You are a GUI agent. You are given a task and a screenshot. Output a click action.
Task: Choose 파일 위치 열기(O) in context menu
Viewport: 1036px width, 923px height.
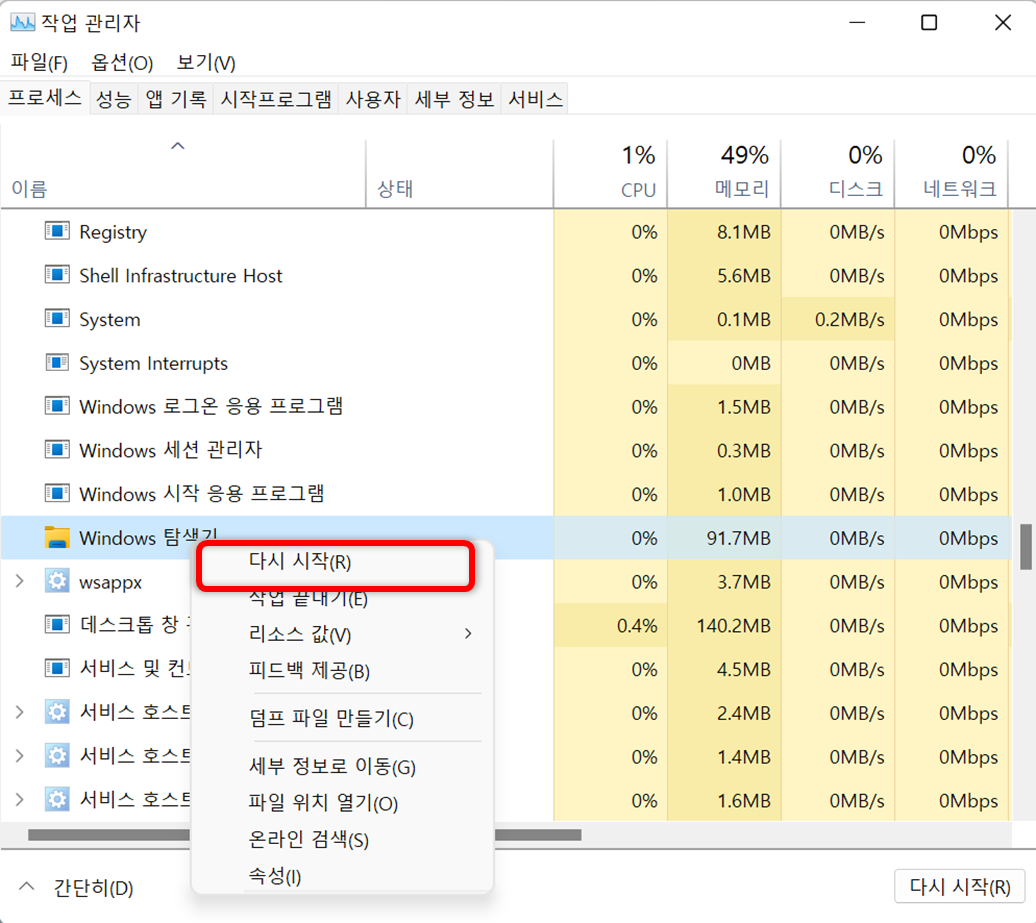click(342, 803)
